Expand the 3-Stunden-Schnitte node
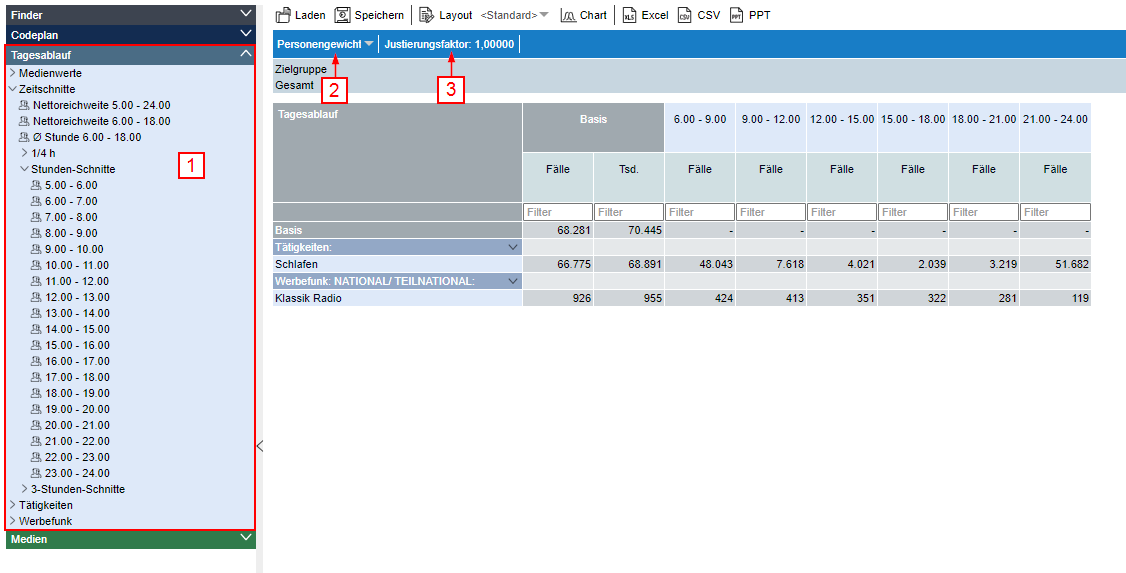This screenshot has width=1126, height=573. coord(24,489)
